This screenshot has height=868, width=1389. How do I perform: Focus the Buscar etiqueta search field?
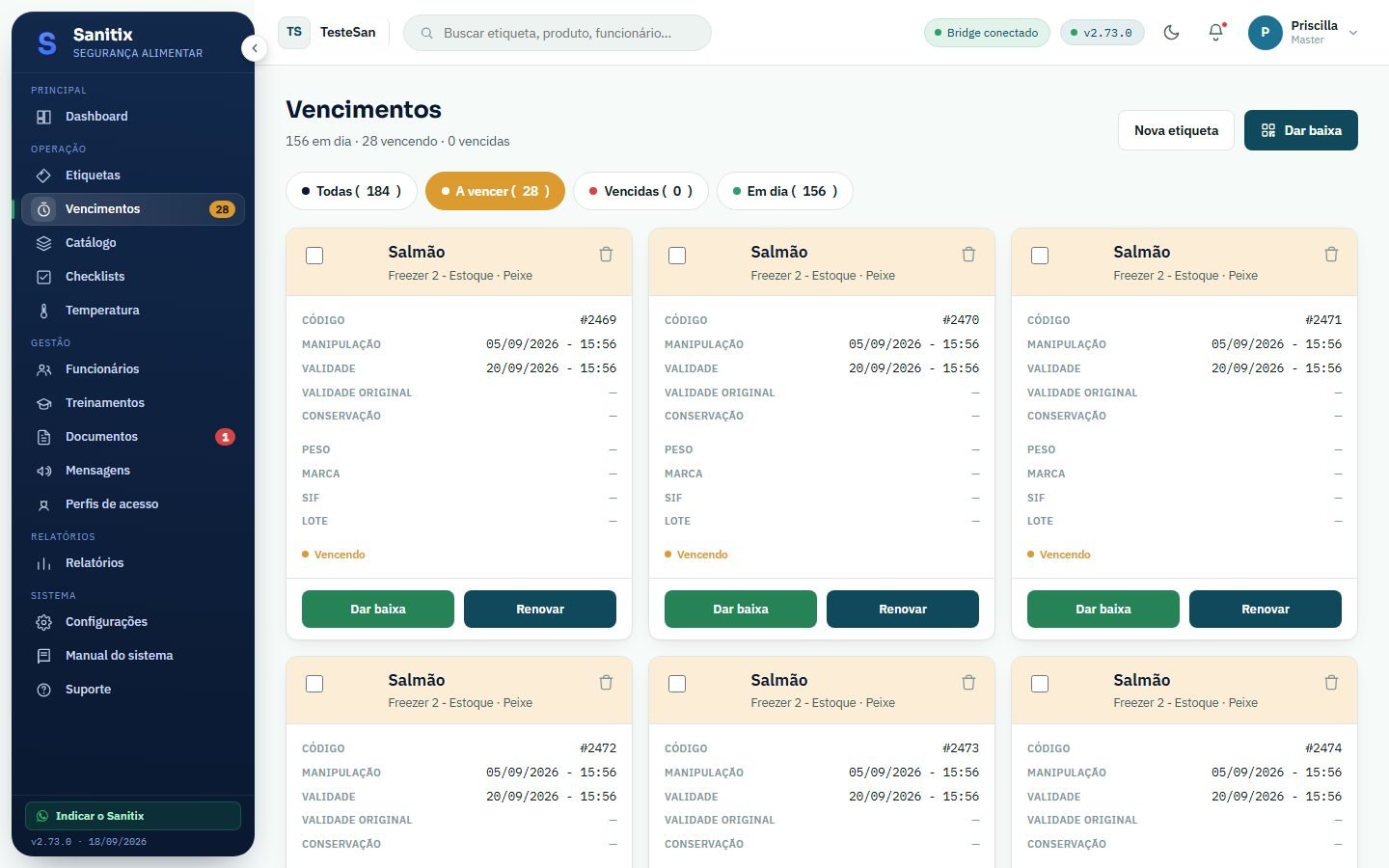pyautogui.click(x=558, y=33)
